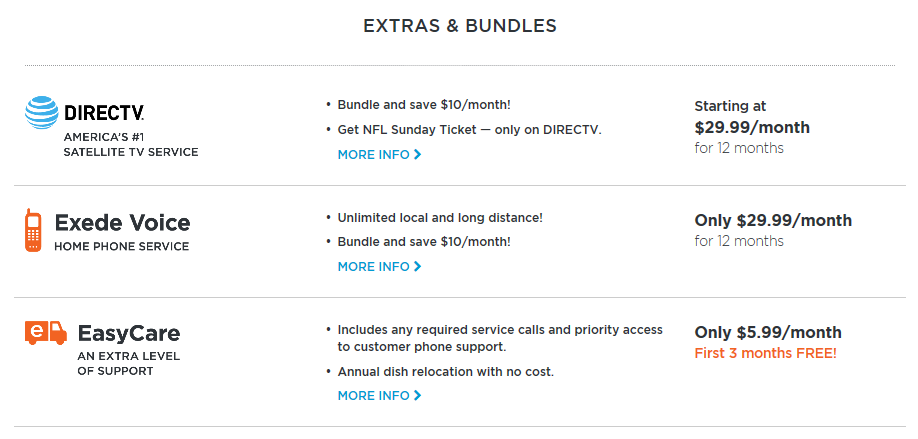Open MORE INFO link under Exede Voice
Screen dimensions: 918x439
[x=379, y=266]
